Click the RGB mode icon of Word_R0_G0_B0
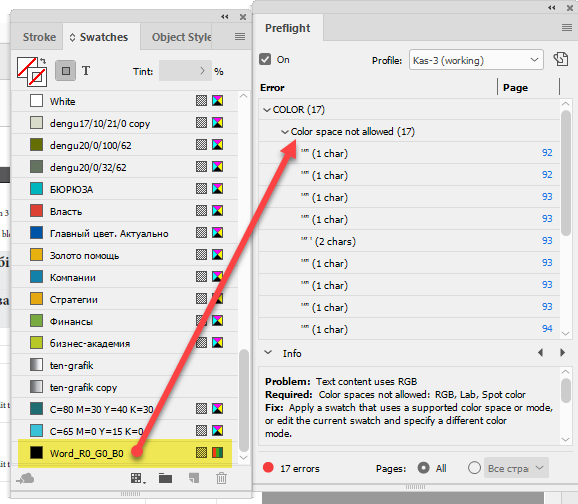This screenshot has width=578, height=504. pyautogui.click(x=217, y=452)
